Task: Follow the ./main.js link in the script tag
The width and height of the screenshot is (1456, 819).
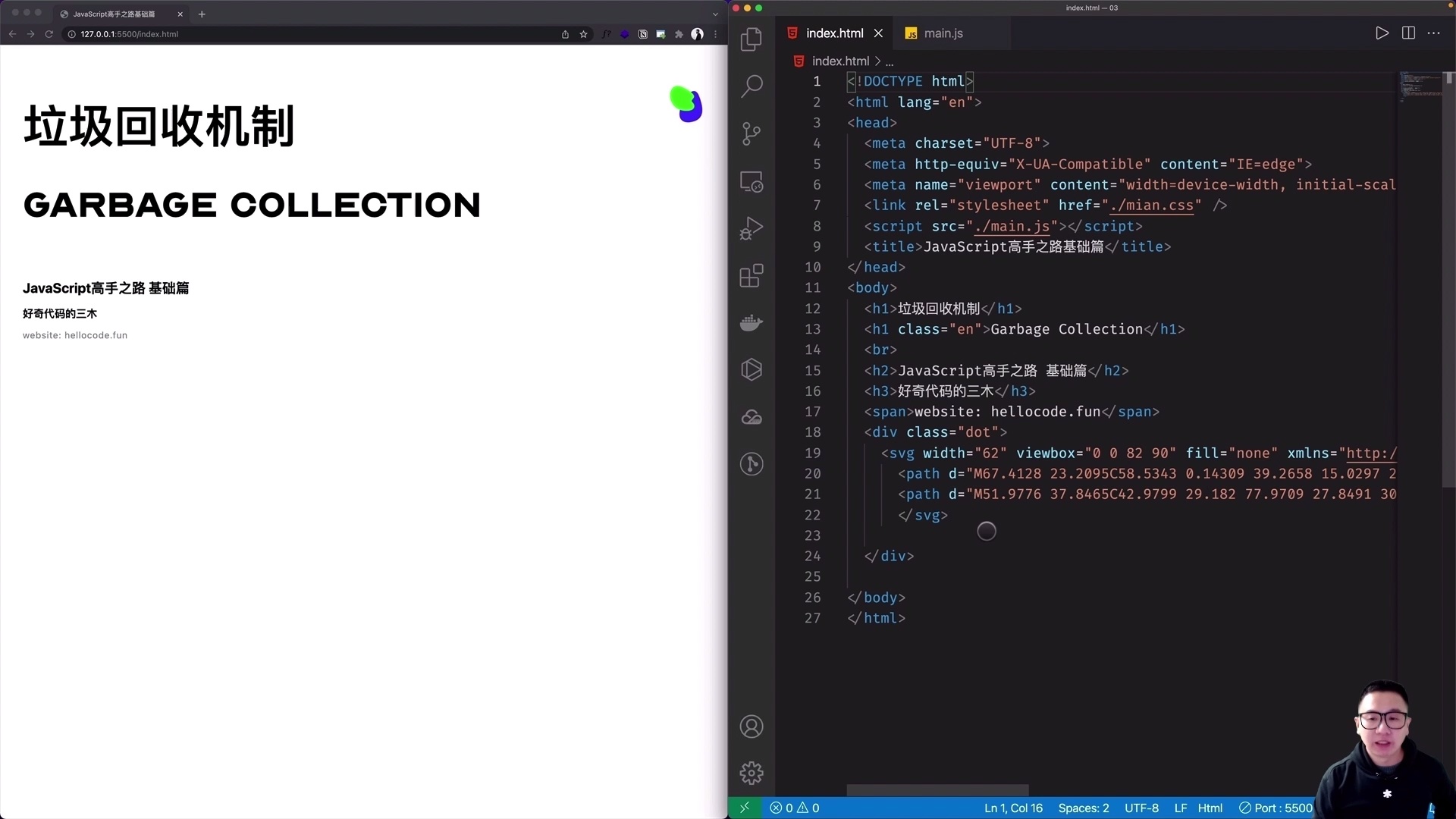Action: tap(1013, 227)
